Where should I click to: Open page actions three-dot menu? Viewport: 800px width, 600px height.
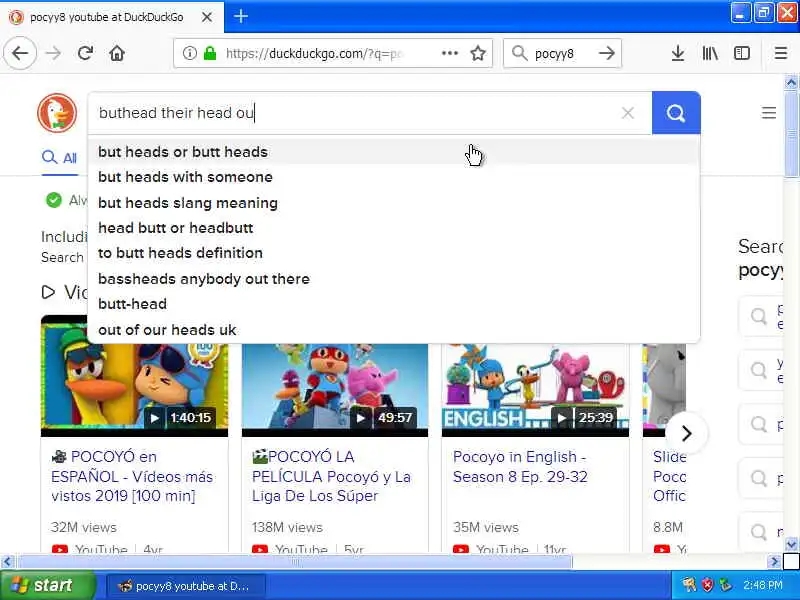pos(449,53)
